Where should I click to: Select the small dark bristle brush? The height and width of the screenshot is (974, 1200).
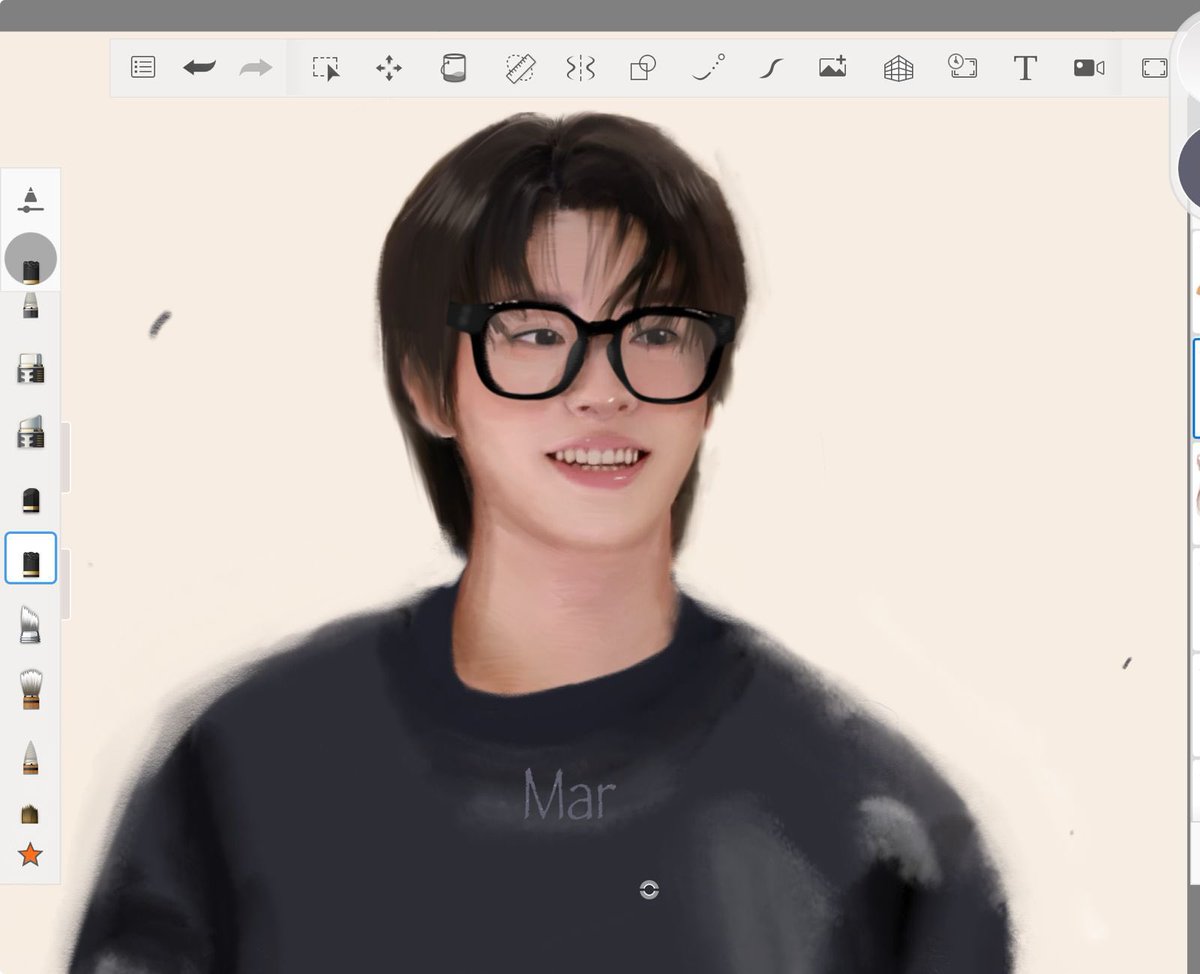[x=31, y=814]
